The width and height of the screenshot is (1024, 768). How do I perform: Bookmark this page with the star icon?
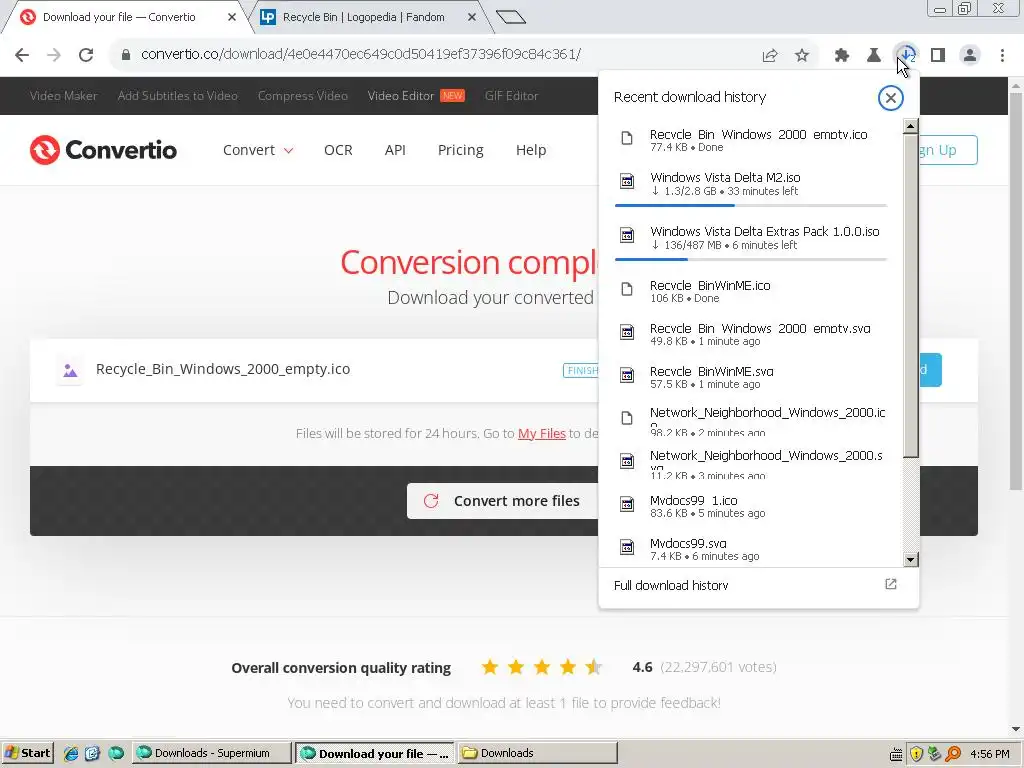pos(802,56)
